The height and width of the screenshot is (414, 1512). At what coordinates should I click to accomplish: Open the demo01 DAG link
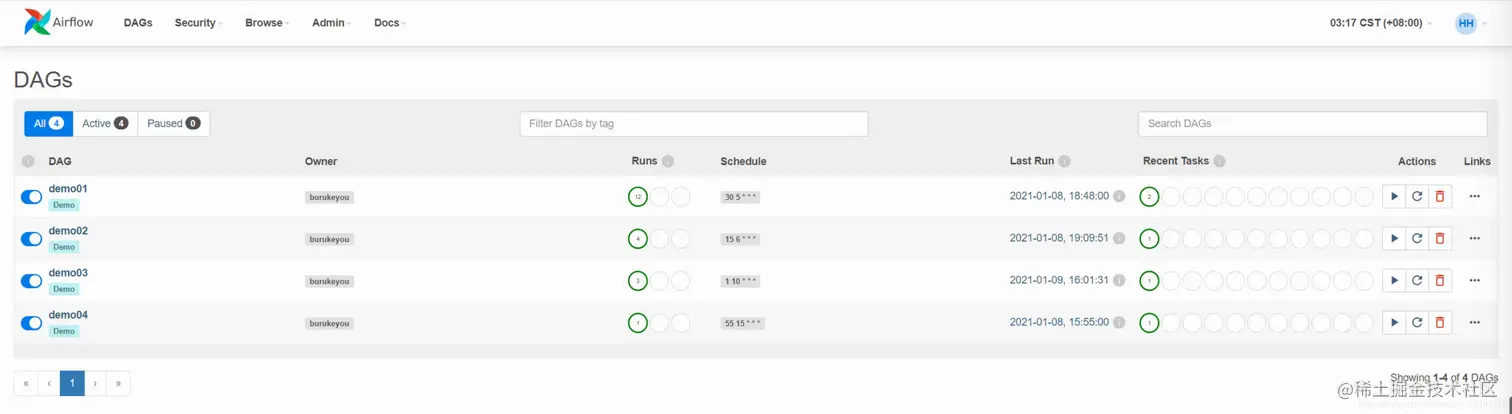(x=68, y=188)
